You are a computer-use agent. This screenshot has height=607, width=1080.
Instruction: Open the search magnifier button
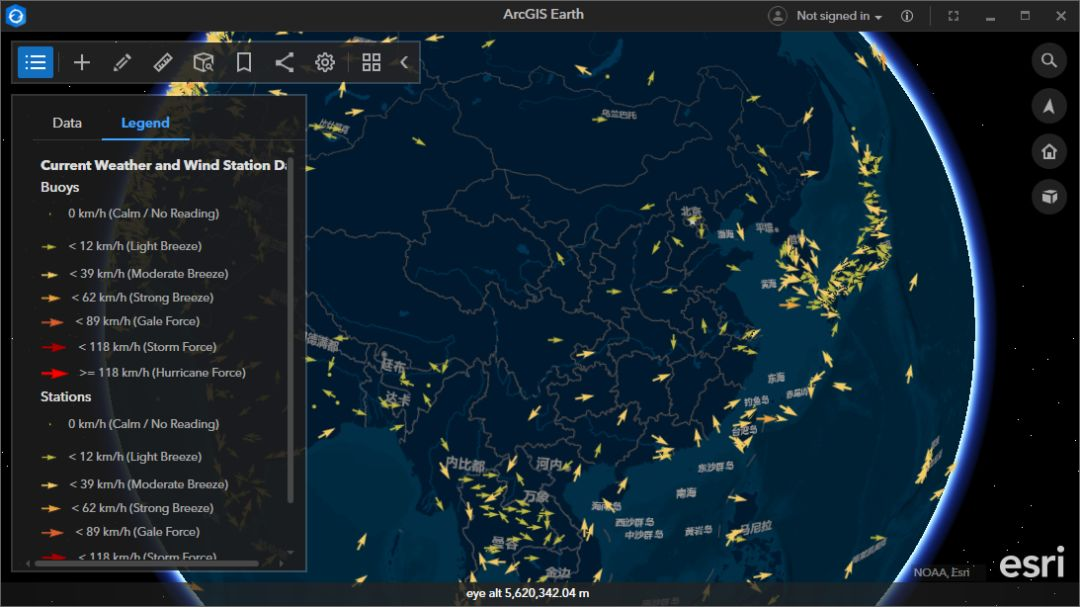pos(1048,60)
